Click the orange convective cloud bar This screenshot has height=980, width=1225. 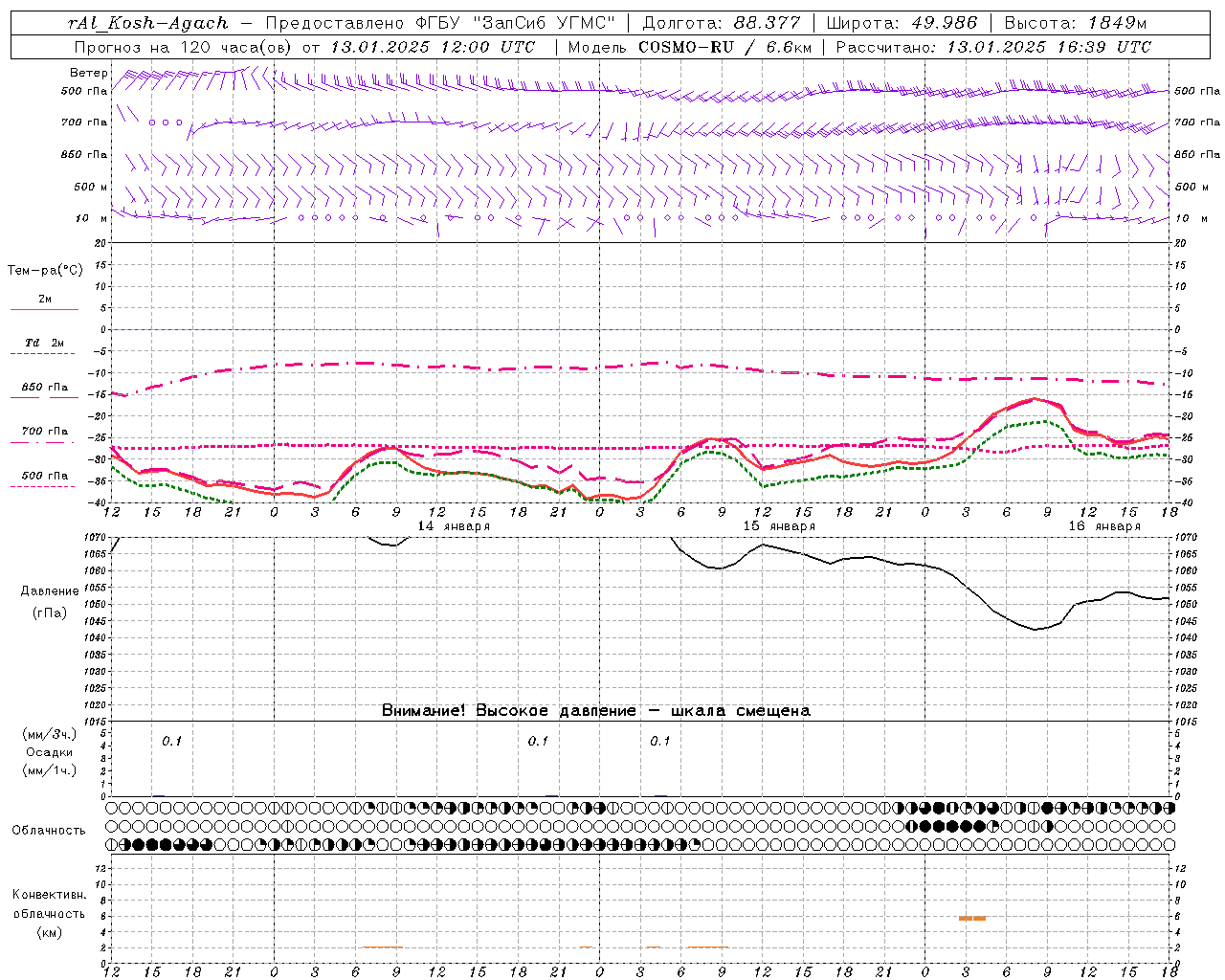[x=972, y=918]
